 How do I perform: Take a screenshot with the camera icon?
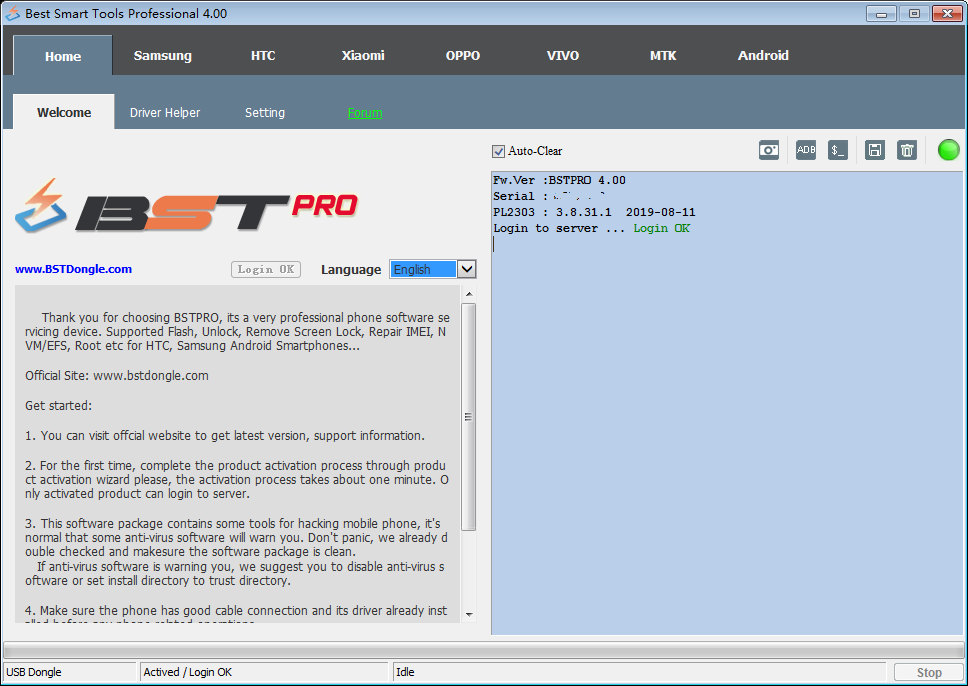tap(769, 150)
